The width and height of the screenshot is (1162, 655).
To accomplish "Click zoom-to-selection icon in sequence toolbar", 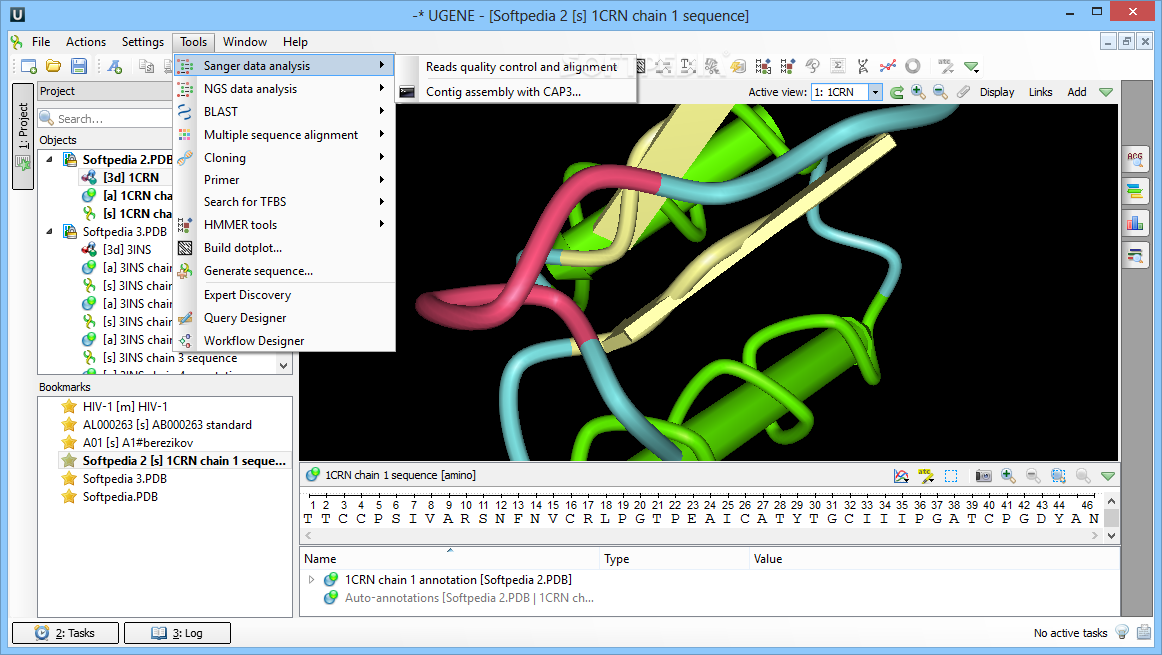I will [1058, 476].
